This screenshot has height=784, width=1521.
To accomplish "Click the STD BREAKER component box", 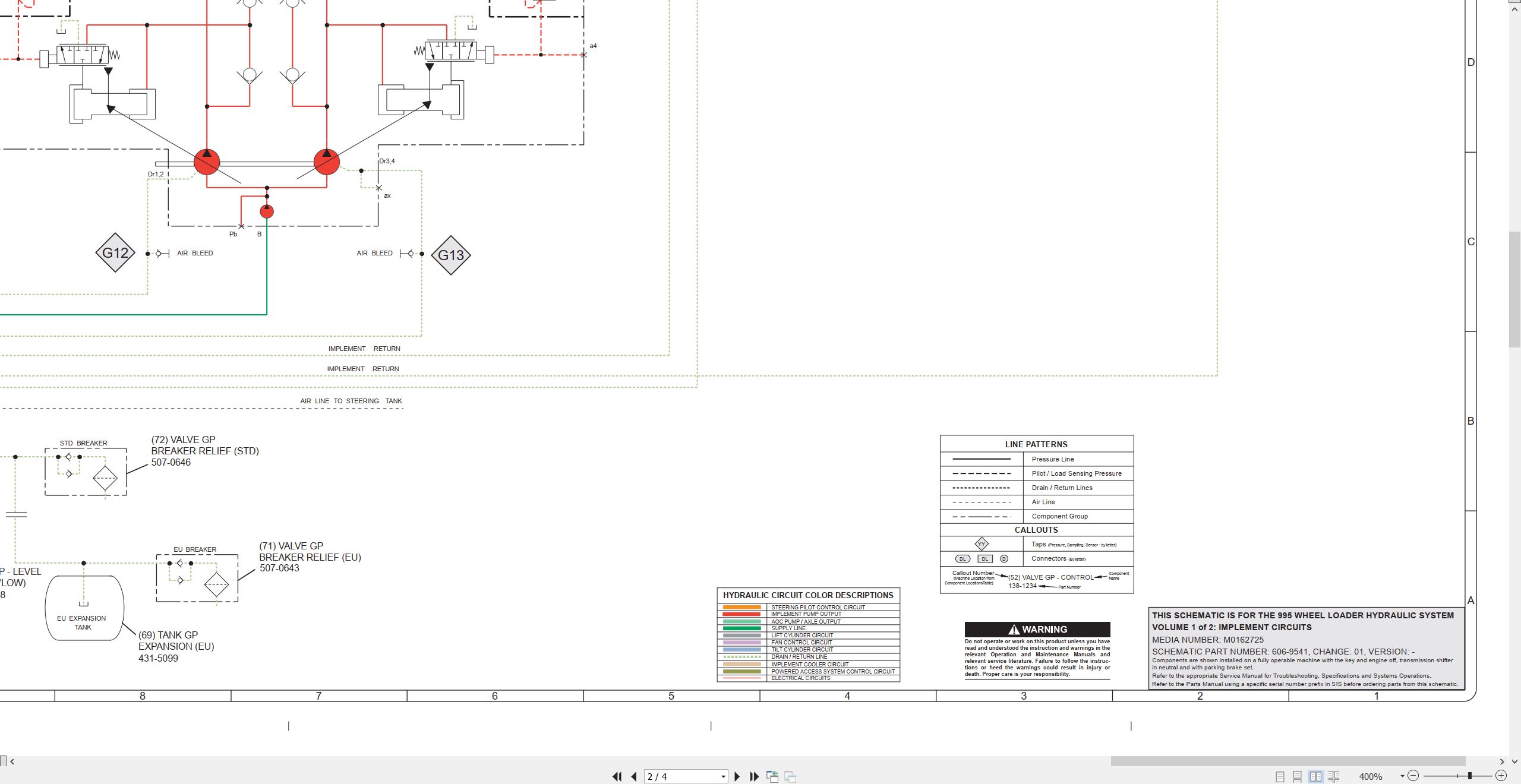I will pyautogui.click(x=86, y=472).
